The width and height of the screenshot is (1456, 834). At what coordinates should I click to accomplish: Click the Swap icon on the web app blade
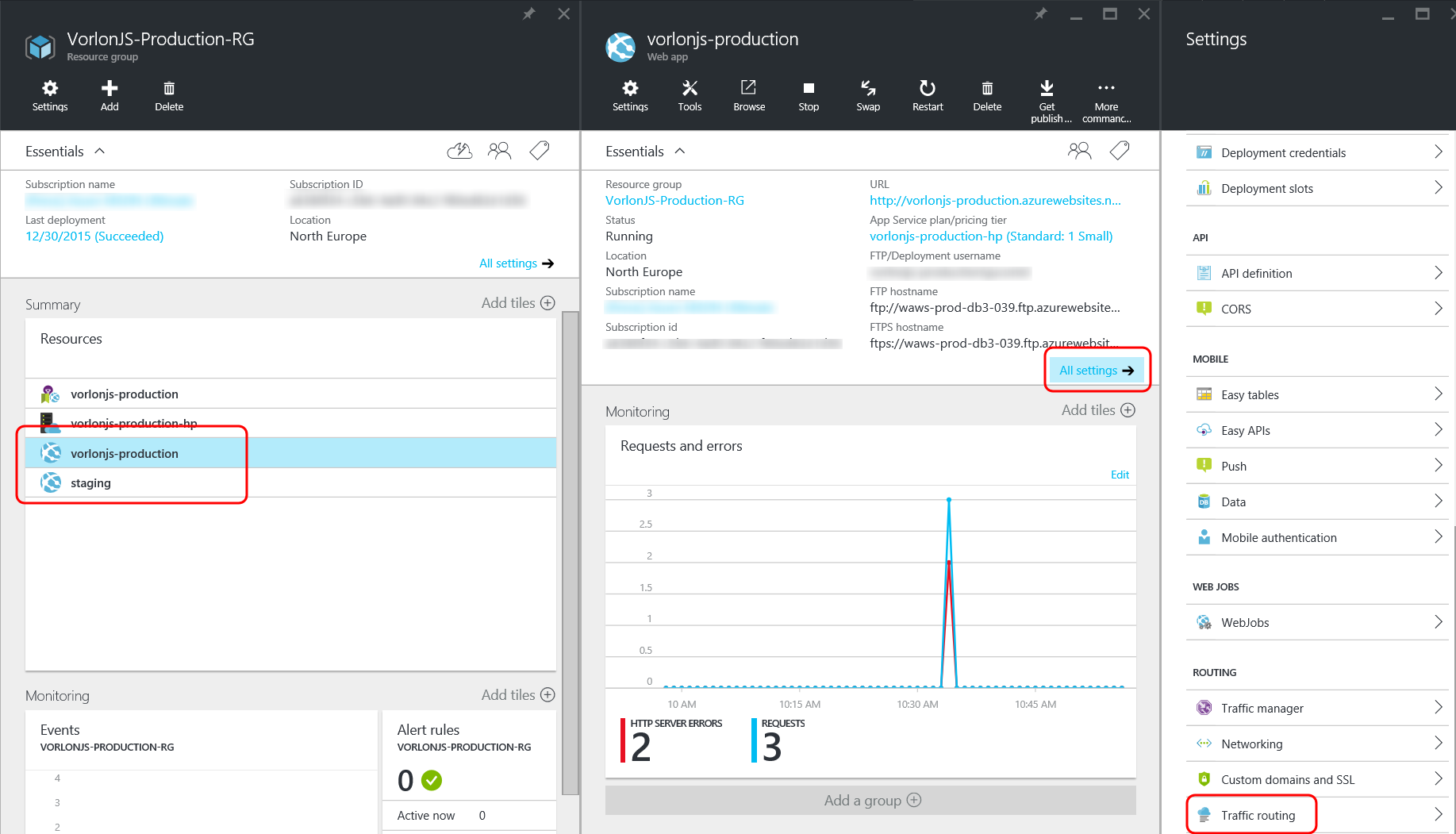pyautogui.click(x=867, y=95)
